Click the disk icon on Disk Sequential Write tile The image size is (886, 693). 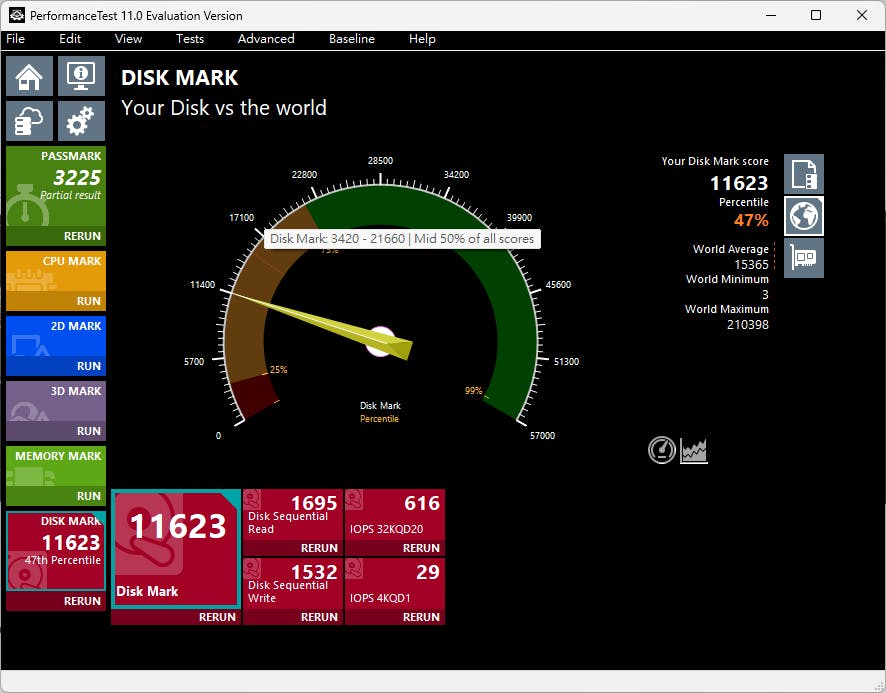252,568
